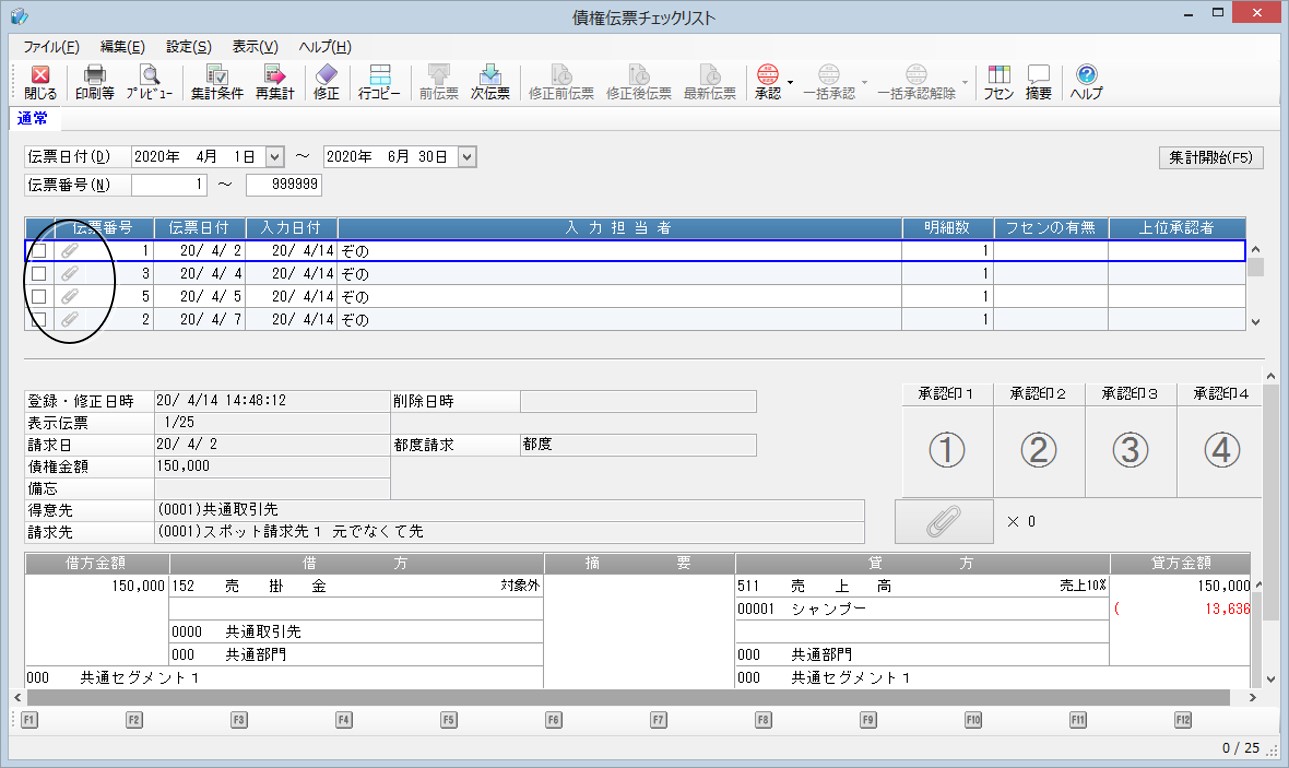Click the 行コピー row copy icon
This screenshot has width=1289, height=768.
point(379,83)
